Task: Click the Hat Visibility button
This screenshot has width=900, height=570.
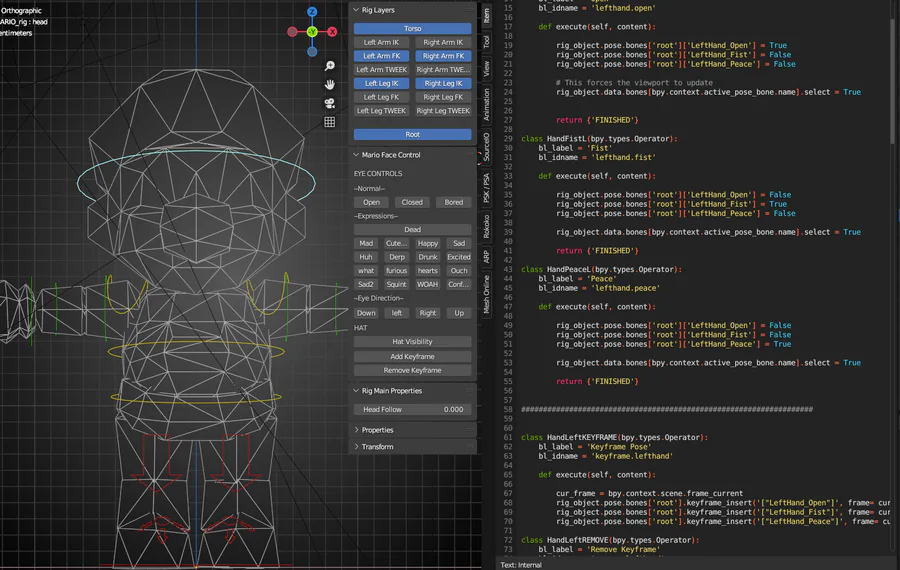Action: pos(412,342)
